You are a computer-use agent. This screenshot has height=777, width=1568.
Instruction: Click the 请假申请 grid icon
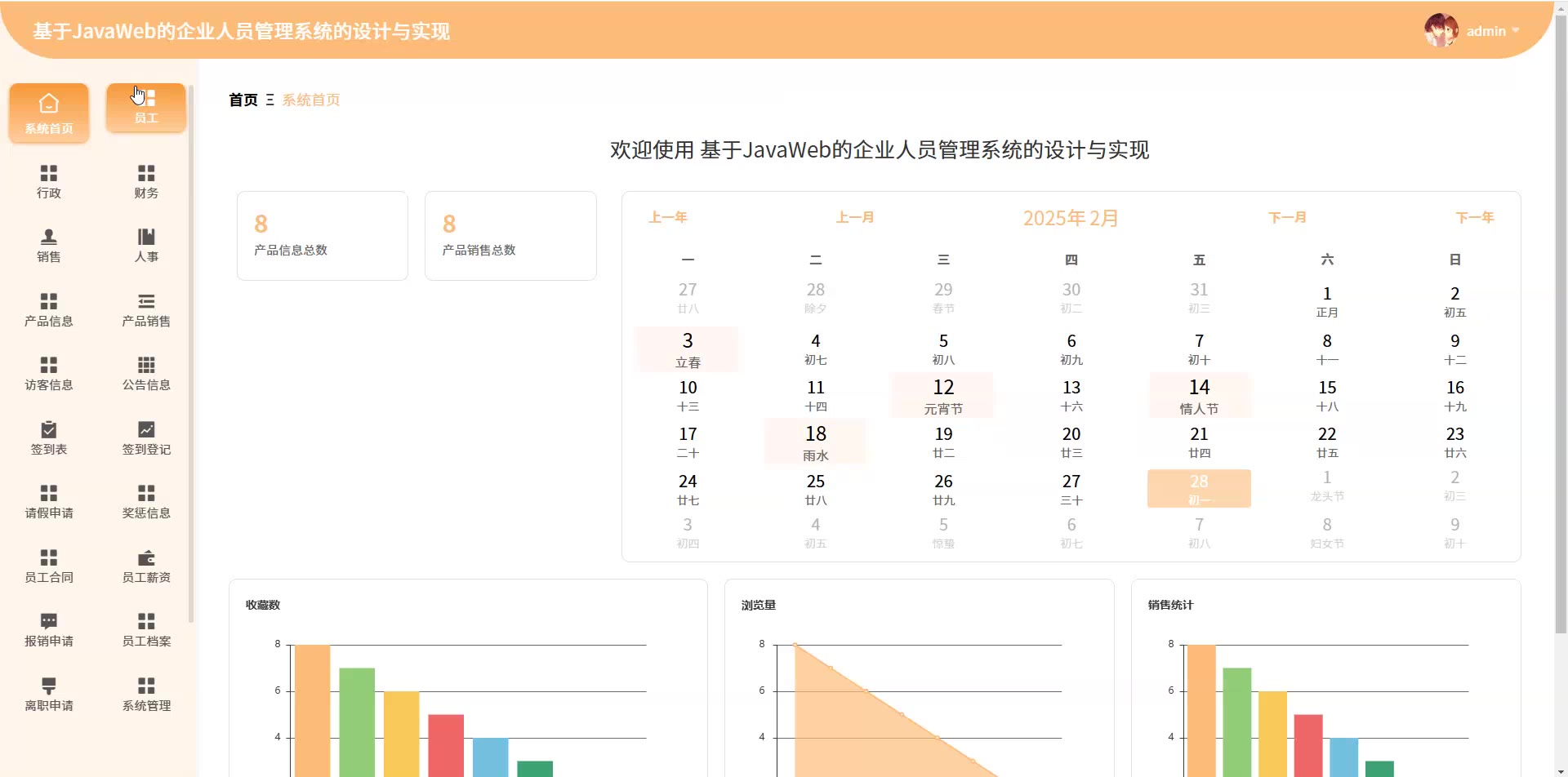[49, 493]
